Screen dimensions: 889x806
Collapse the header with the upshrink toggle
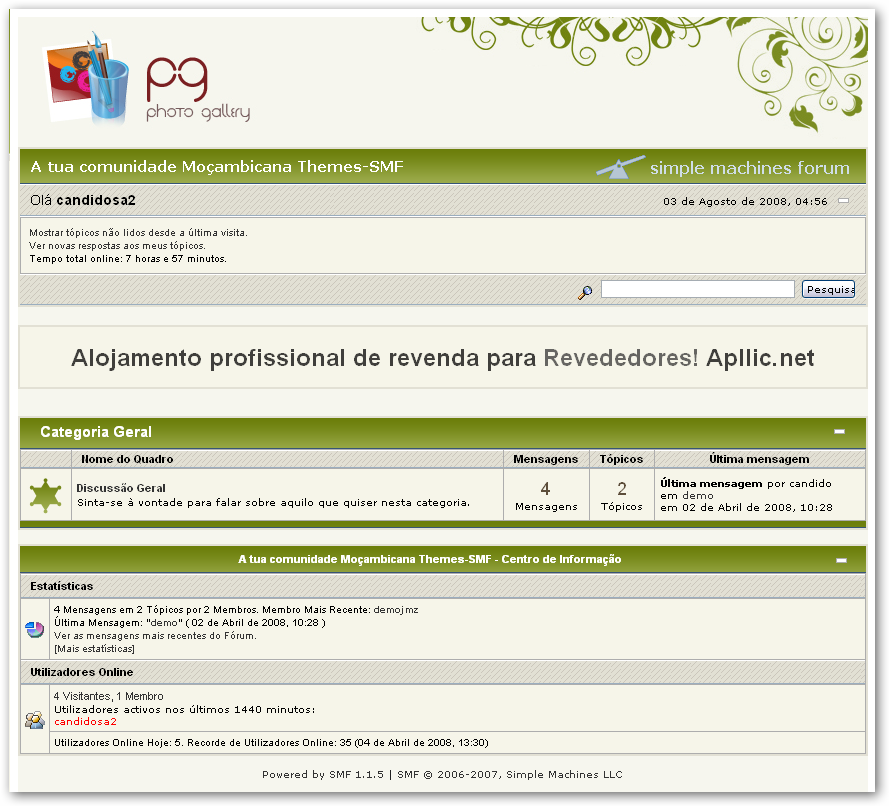click(x=844, y=201)
